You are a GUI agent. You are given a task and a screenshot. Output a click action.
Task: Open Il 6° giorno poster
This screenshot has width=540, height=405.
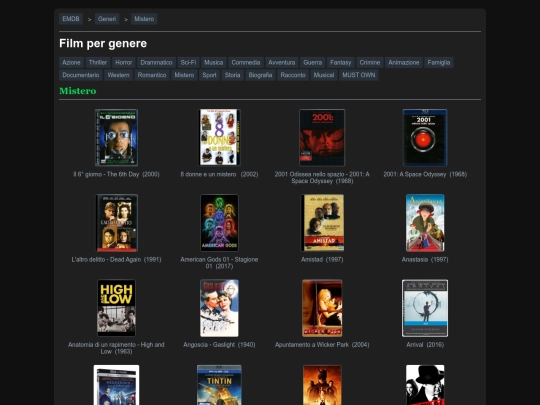(x=116, y=137)
